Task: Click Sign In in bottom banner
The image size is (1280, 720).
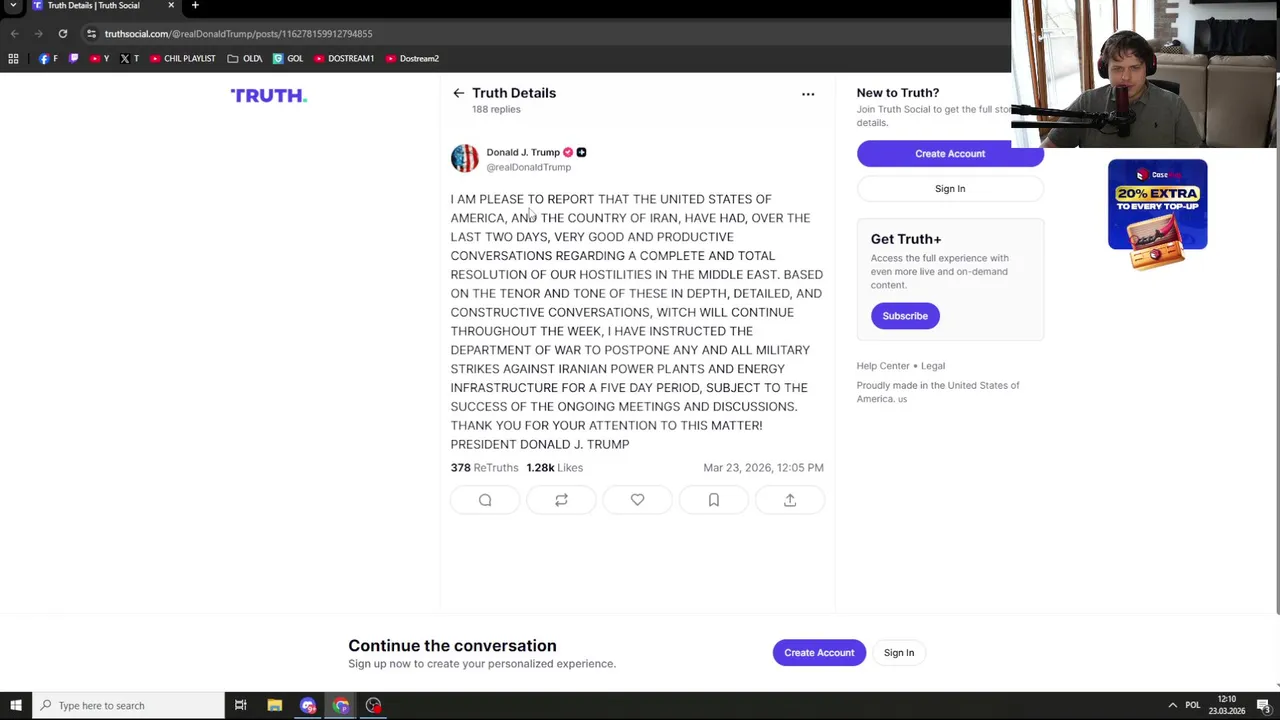Action: click(899, 653)
